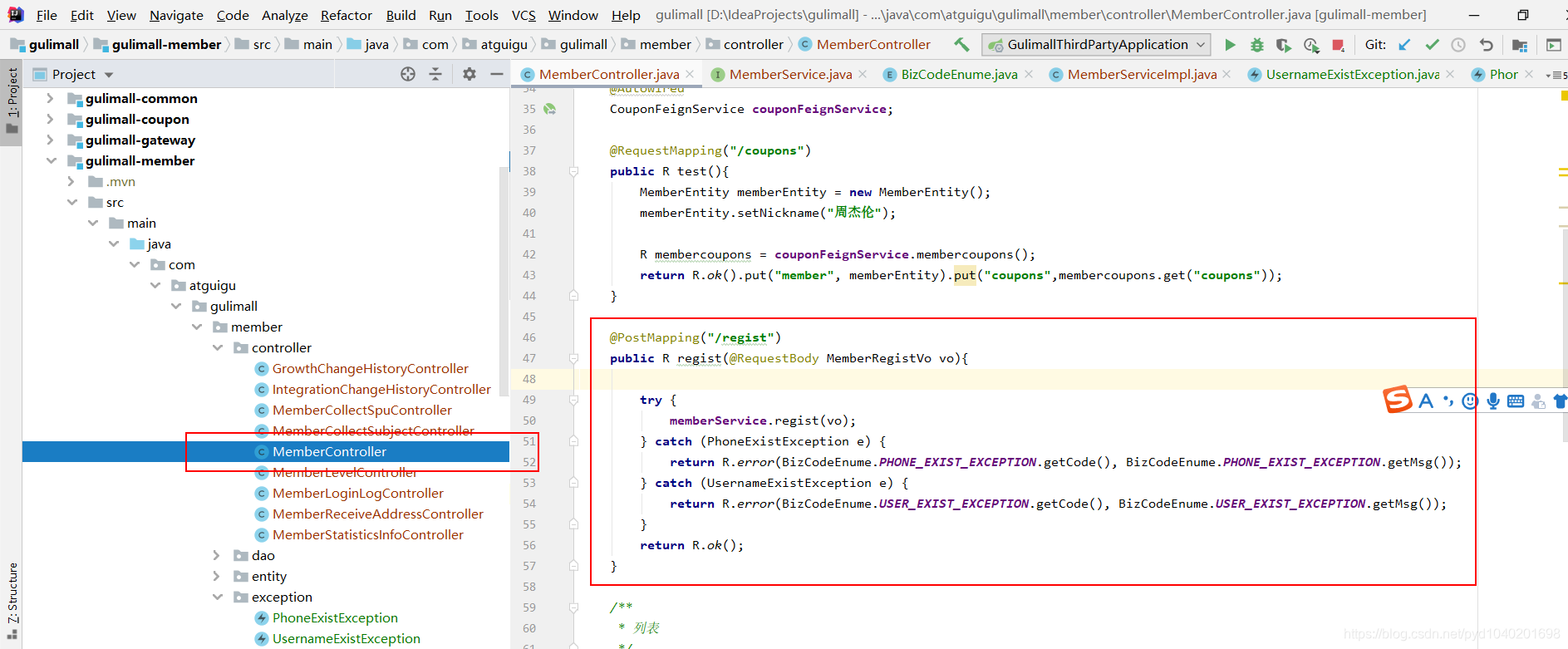The height and width of the screenshot is (649, 1568).
Task: Show Git history clock icon
Action: pos(1458,45)
